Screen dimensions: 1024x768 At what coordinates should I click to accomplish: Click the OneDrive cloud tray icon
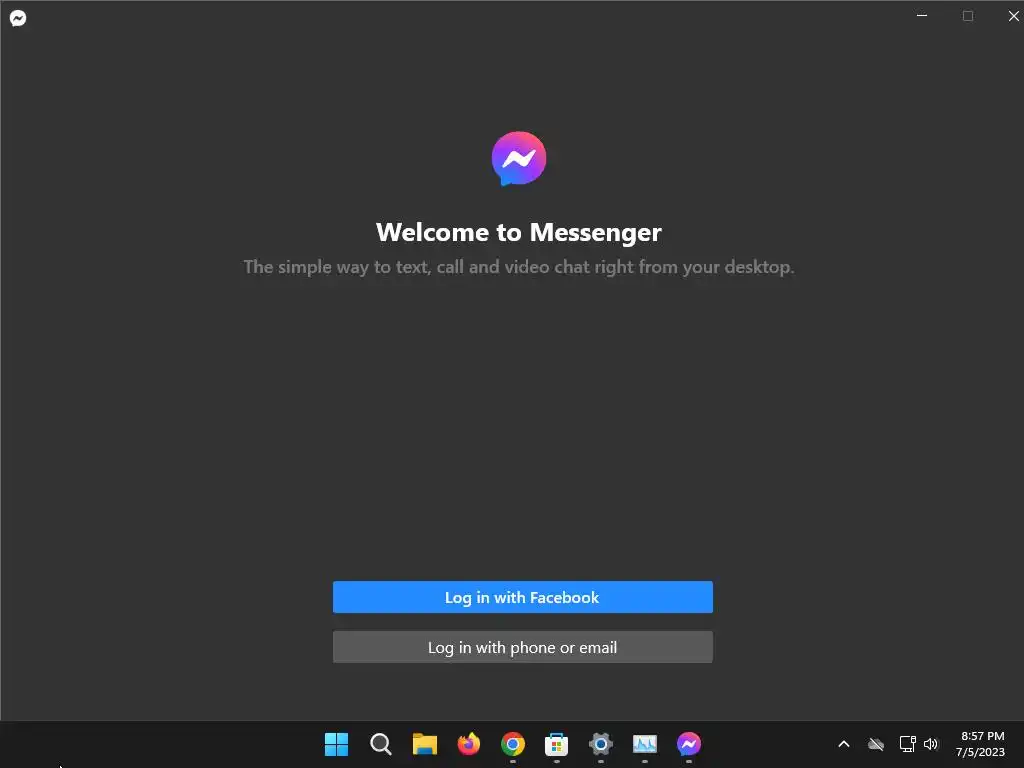[x=876, y=744]
